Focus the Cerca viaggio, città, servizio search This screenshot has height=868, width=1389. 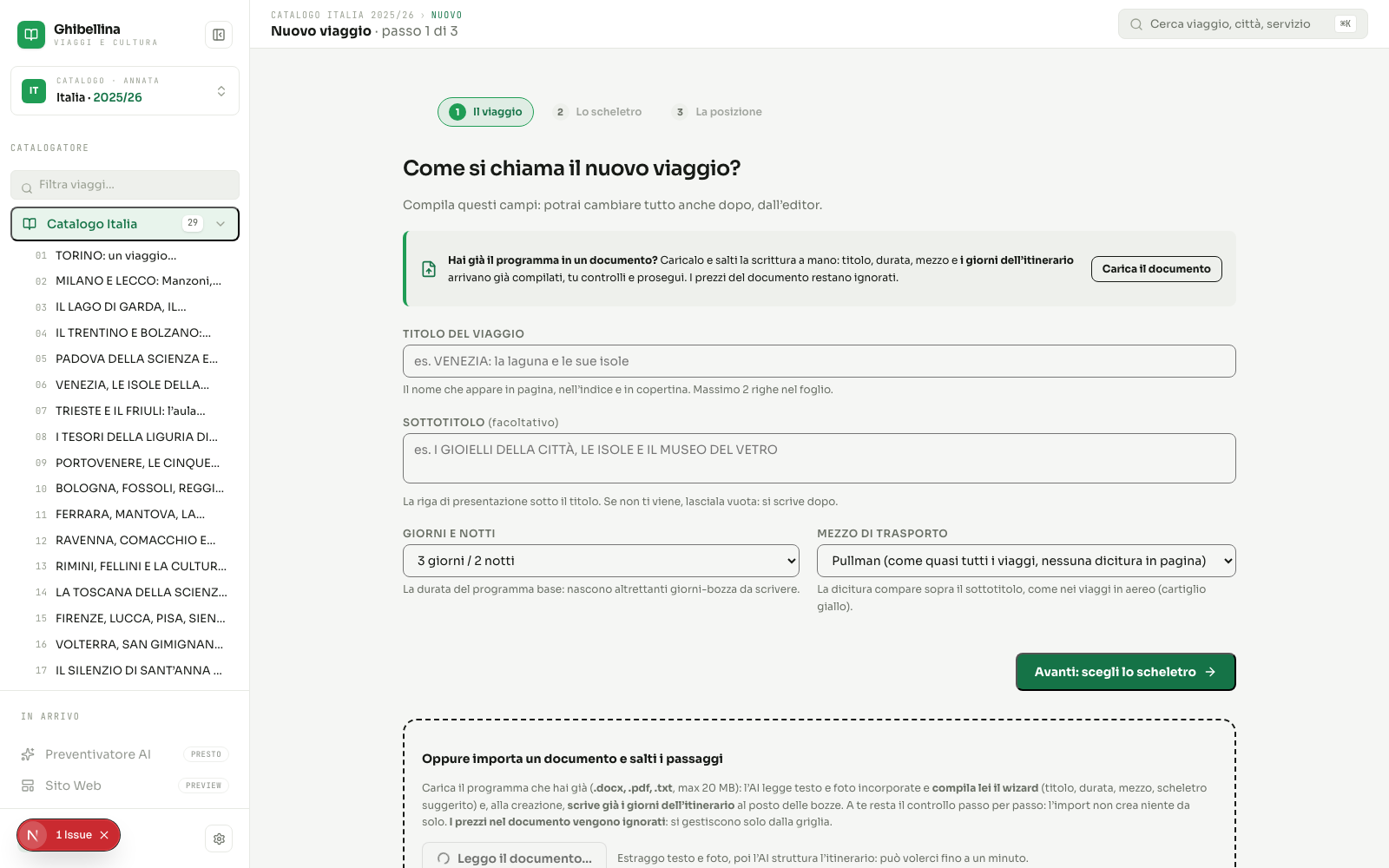pyautogui.click(x=1243, y=24)
